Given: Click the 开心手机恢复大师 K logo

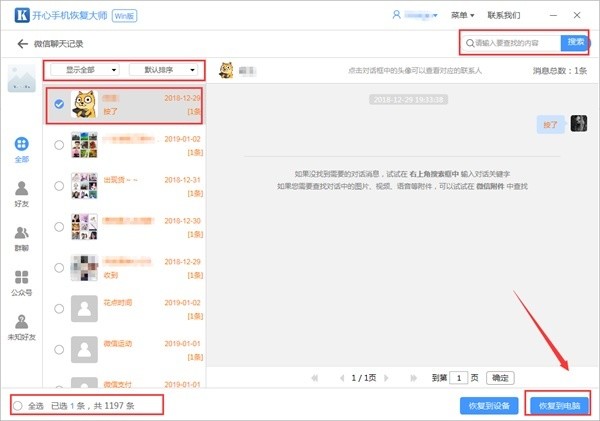Looking at the screenshot, I should pos(22,15).
